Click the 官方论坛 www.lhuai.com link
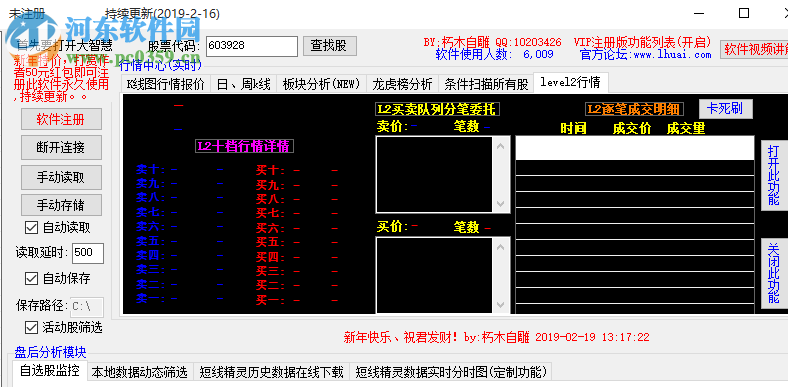Image resolution: width=788 pixels, height=387 pixels. (645, 55)
